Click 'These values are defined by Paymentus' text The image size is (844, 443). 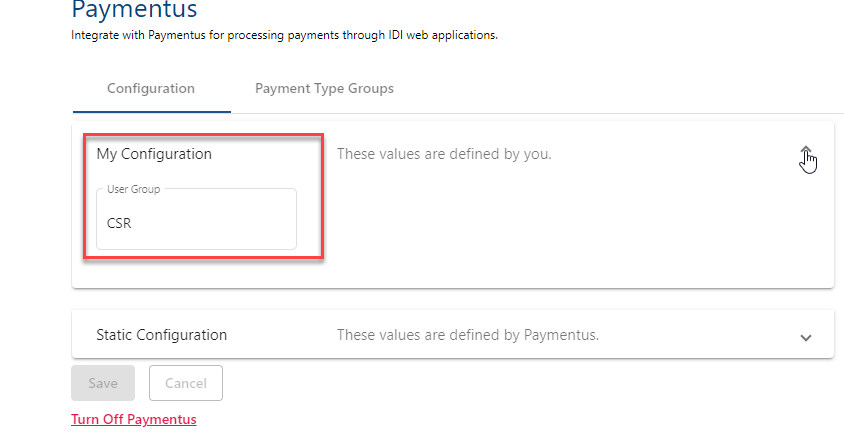467,335
